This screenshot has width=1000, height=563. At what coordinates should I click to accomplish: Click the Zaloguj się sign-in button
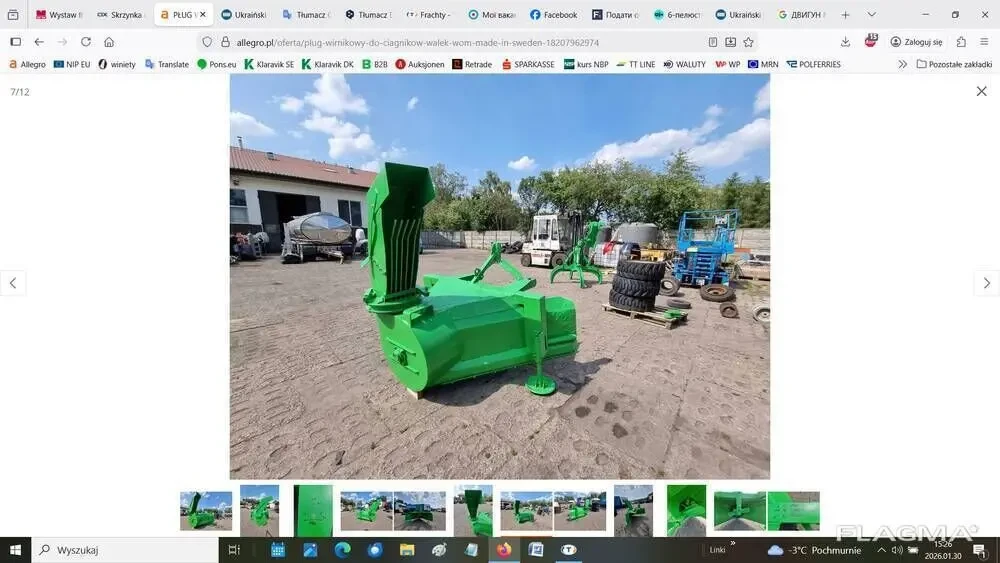916,42
